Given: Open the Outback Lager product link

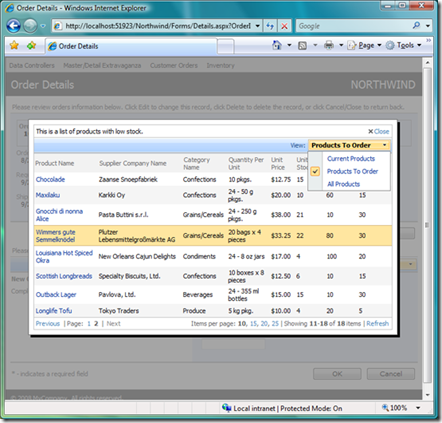Looking at the screenshot, I should pos(56,295).
